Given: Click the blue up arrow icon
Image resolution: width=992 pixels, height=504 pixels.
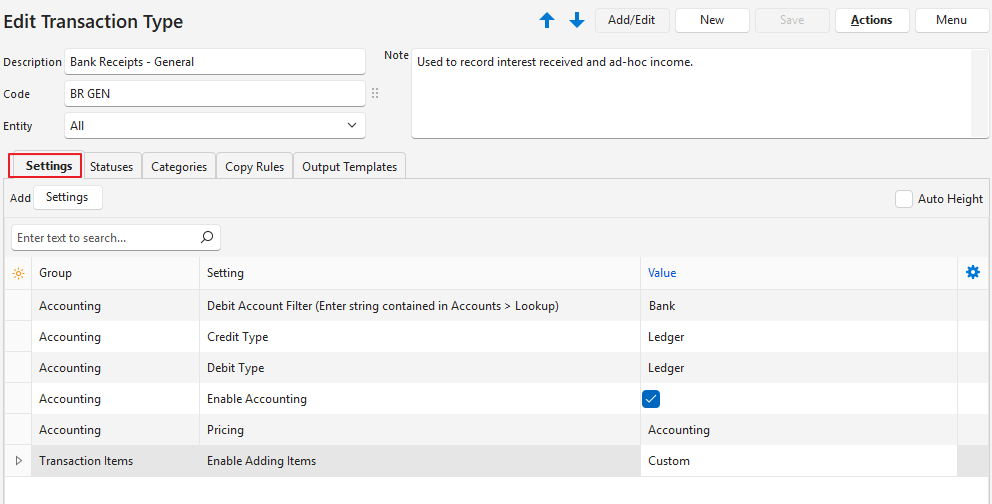Looking at the screenshot, I should click(x=547, y=20).
